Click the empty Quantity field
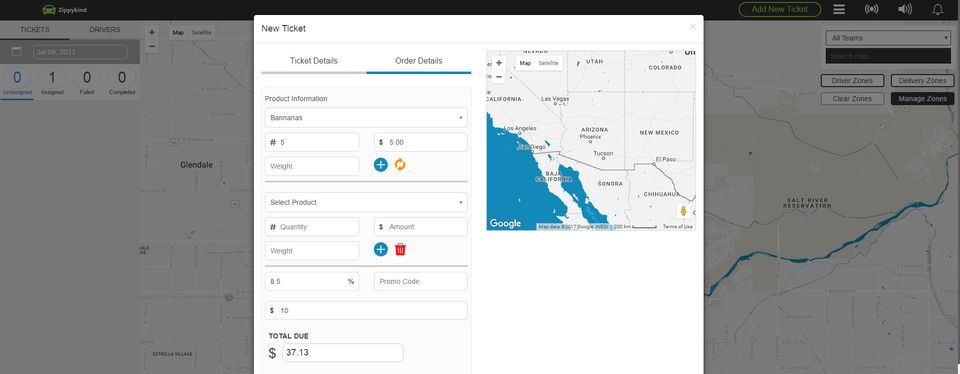The width and height of the screenshot is (960, 374). (x=312, y=226)
